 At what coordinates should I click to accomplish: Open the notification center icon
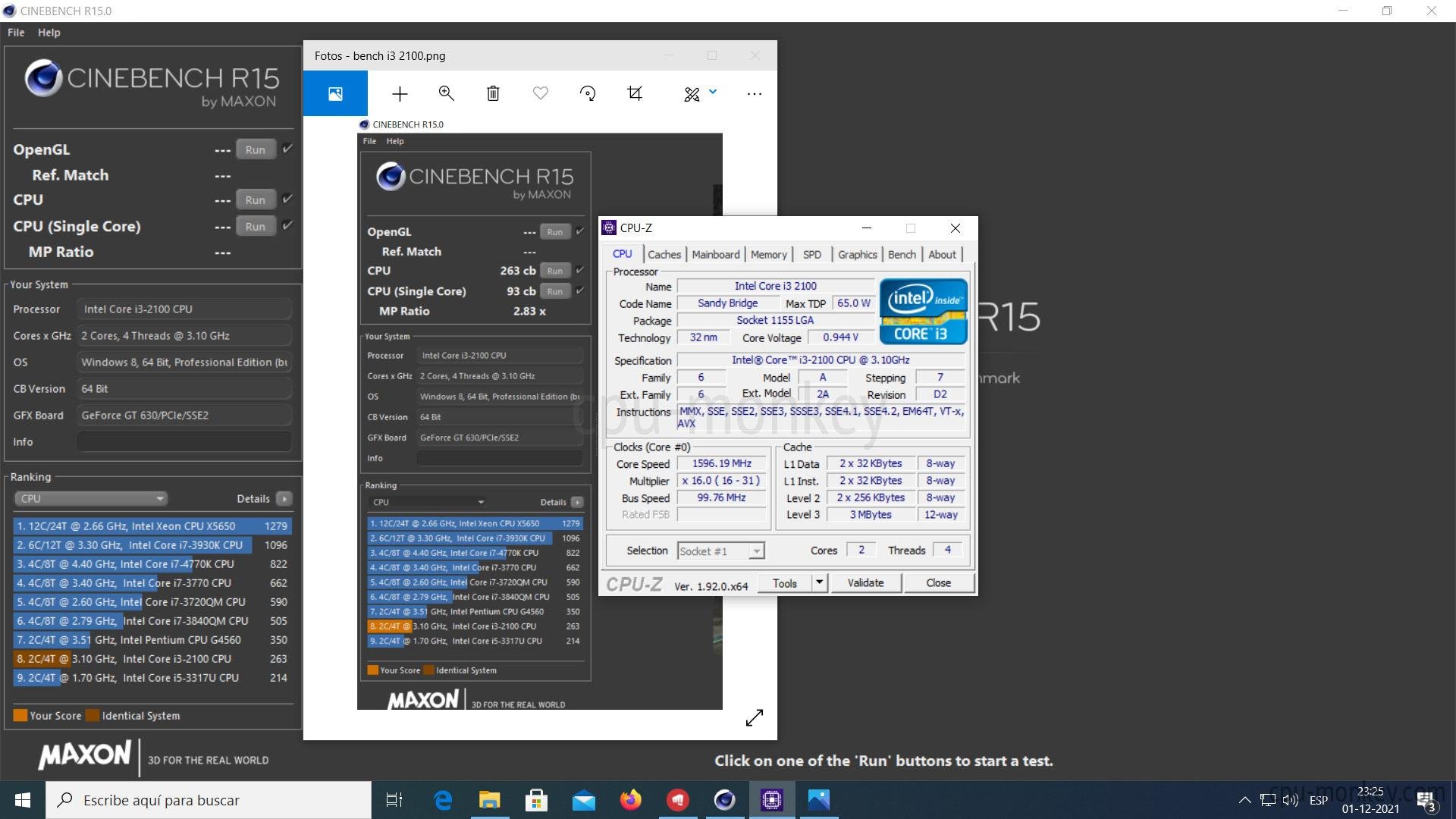click(1426, 801)
